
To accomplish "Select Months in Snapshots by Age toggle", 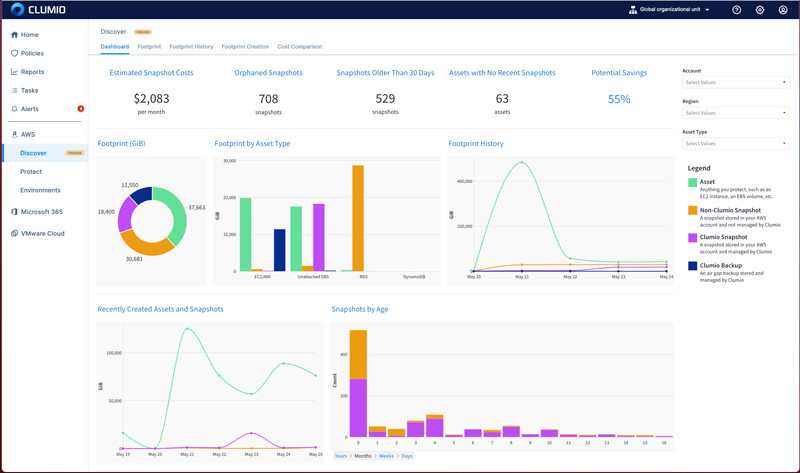I will coord(363,456).
